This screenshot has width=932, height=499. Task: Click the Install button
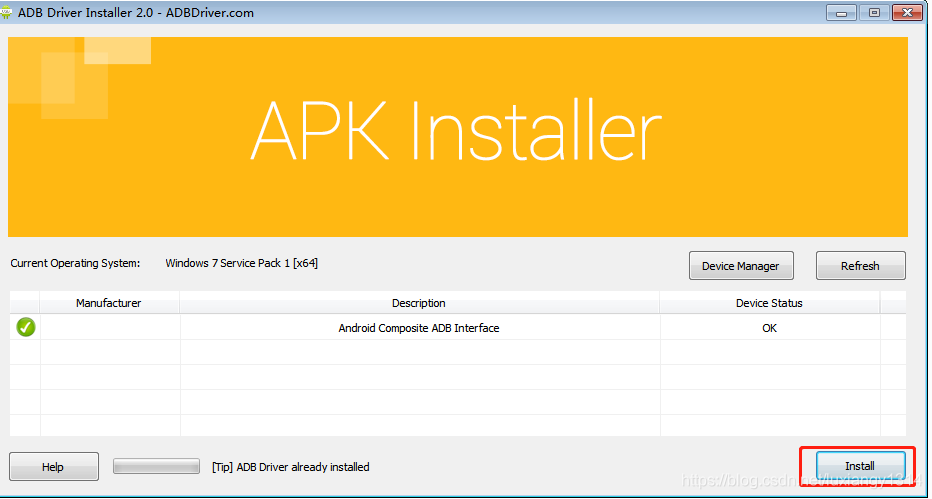[860, 466]
